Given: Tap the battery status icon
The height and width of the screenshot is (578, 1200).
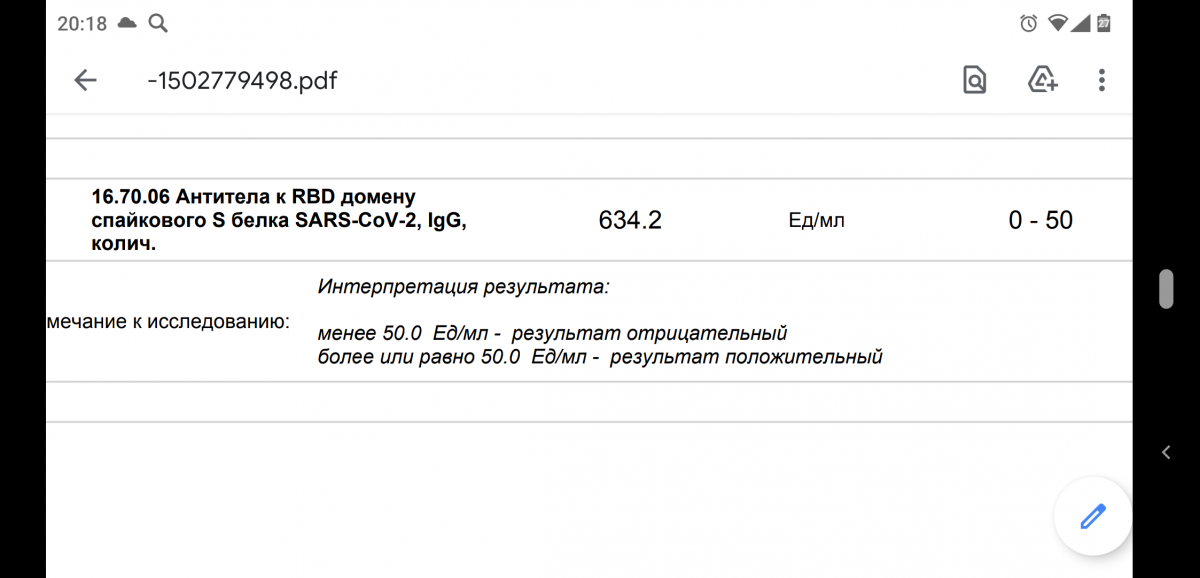Looking at the screenshot, I should click(1104, 23).
